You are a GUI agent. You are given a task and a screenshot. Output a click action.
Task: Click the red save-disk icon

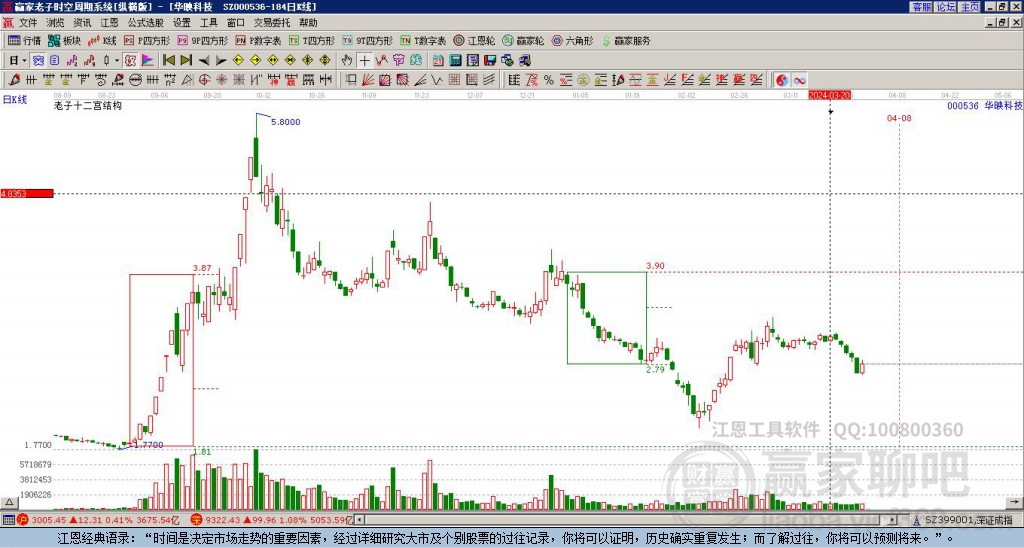(x=490, y=60)
